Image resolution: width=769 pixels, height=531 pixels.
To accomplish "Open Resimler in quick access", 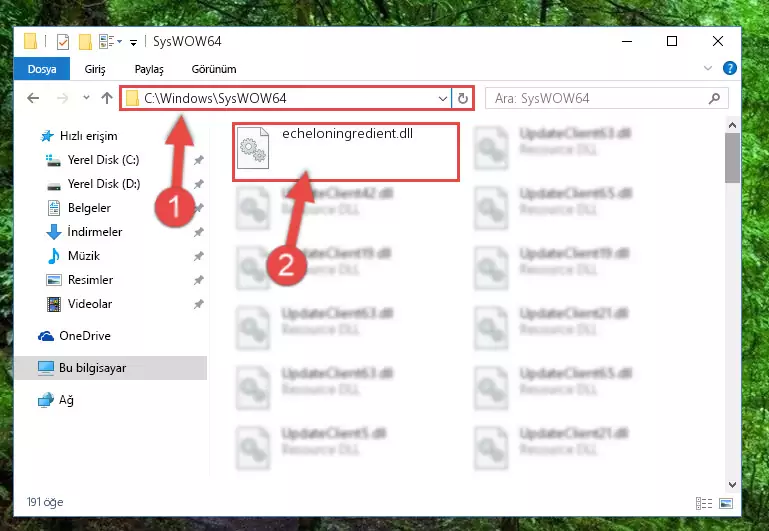I will click(x=90, y=280).
